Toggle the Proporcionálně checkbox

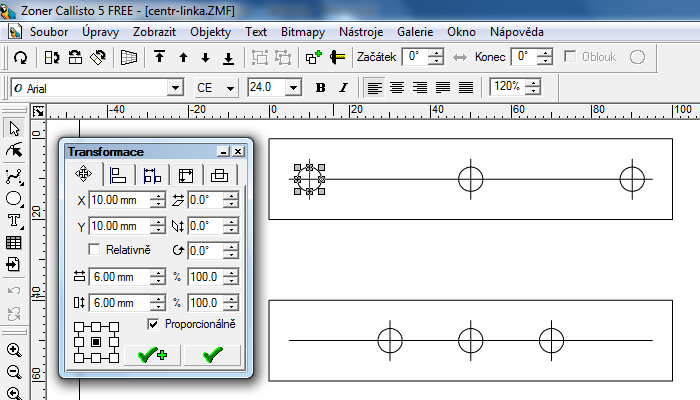pyautogui.click(x=153, y=324)
